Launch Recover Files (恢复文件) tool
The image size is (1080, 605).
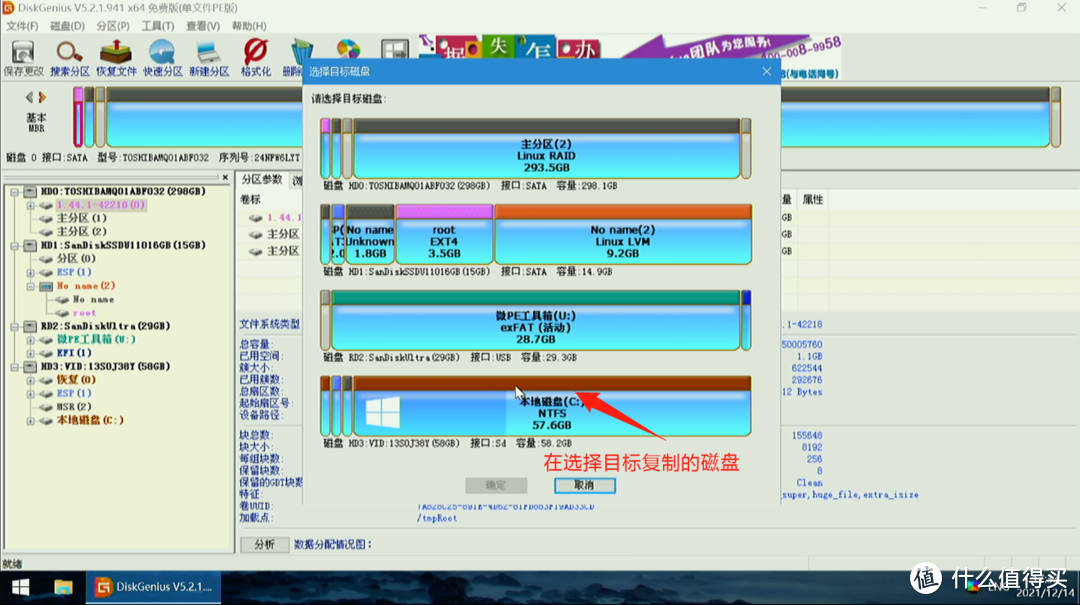coord(116,58)
